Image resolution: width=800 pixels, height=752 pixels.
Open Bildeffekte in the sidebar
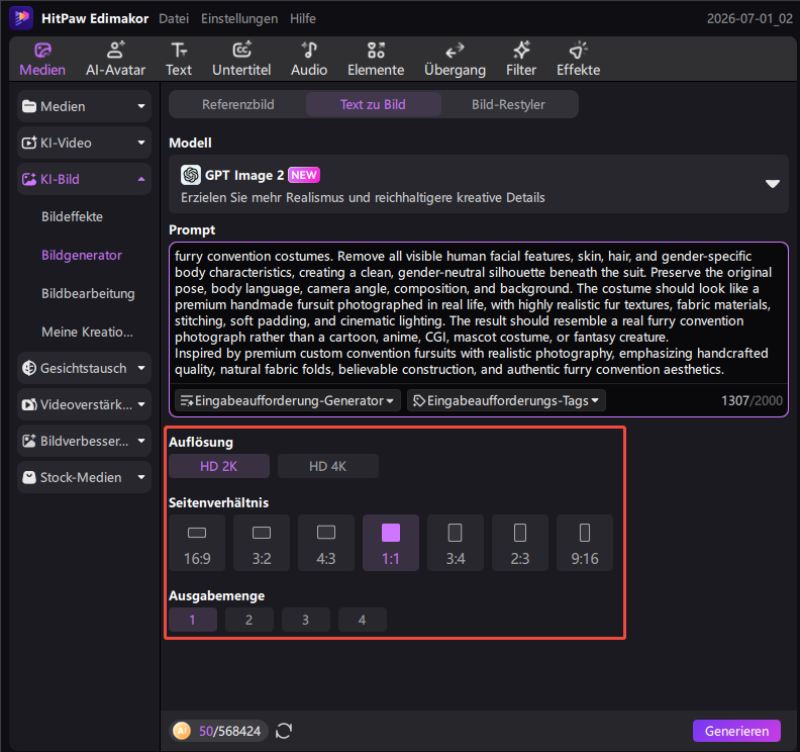[72, 217]
